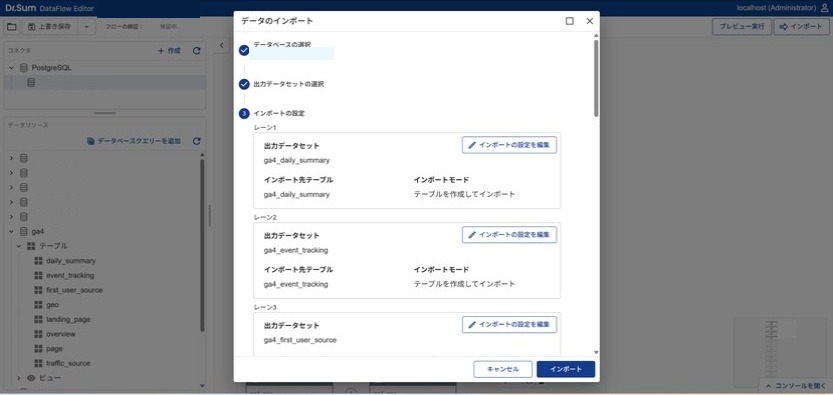Screen dimensions: 833x395
Task: Click the panel splitter handle below connectors
Action: [105, 113]
